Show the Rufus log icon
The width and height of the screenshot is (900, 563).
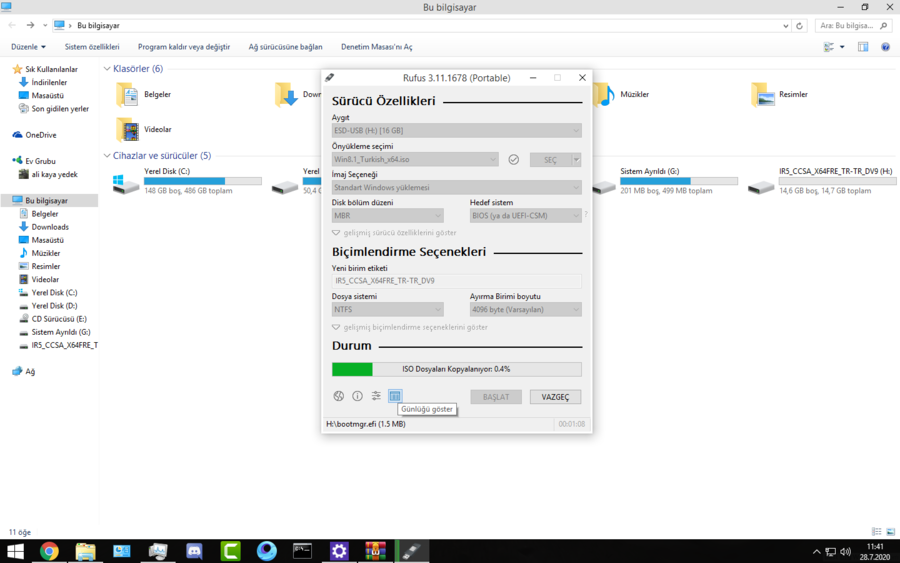coord(395,396)
